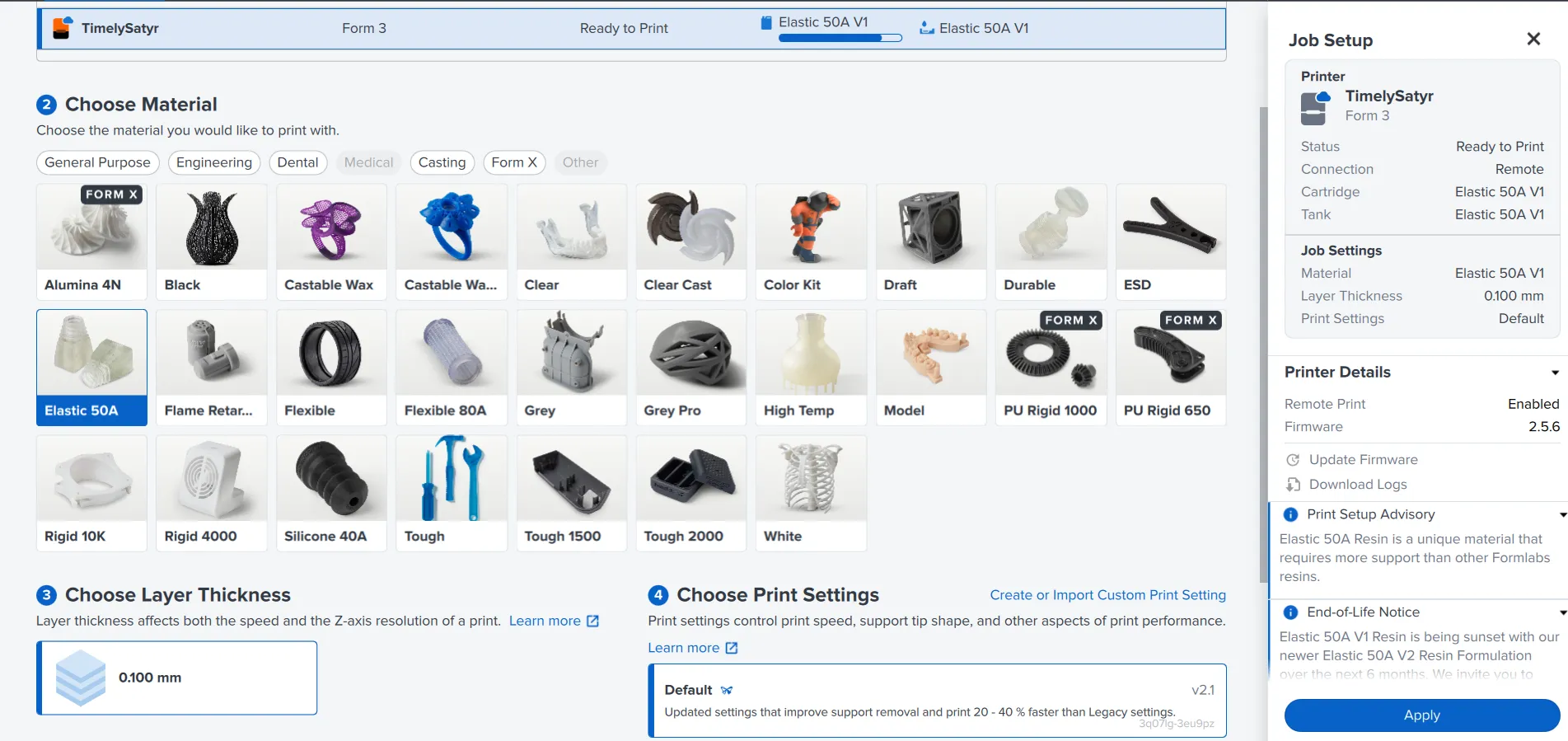Click the Download Logs file icon
1568x741 pixels.
1293,485
